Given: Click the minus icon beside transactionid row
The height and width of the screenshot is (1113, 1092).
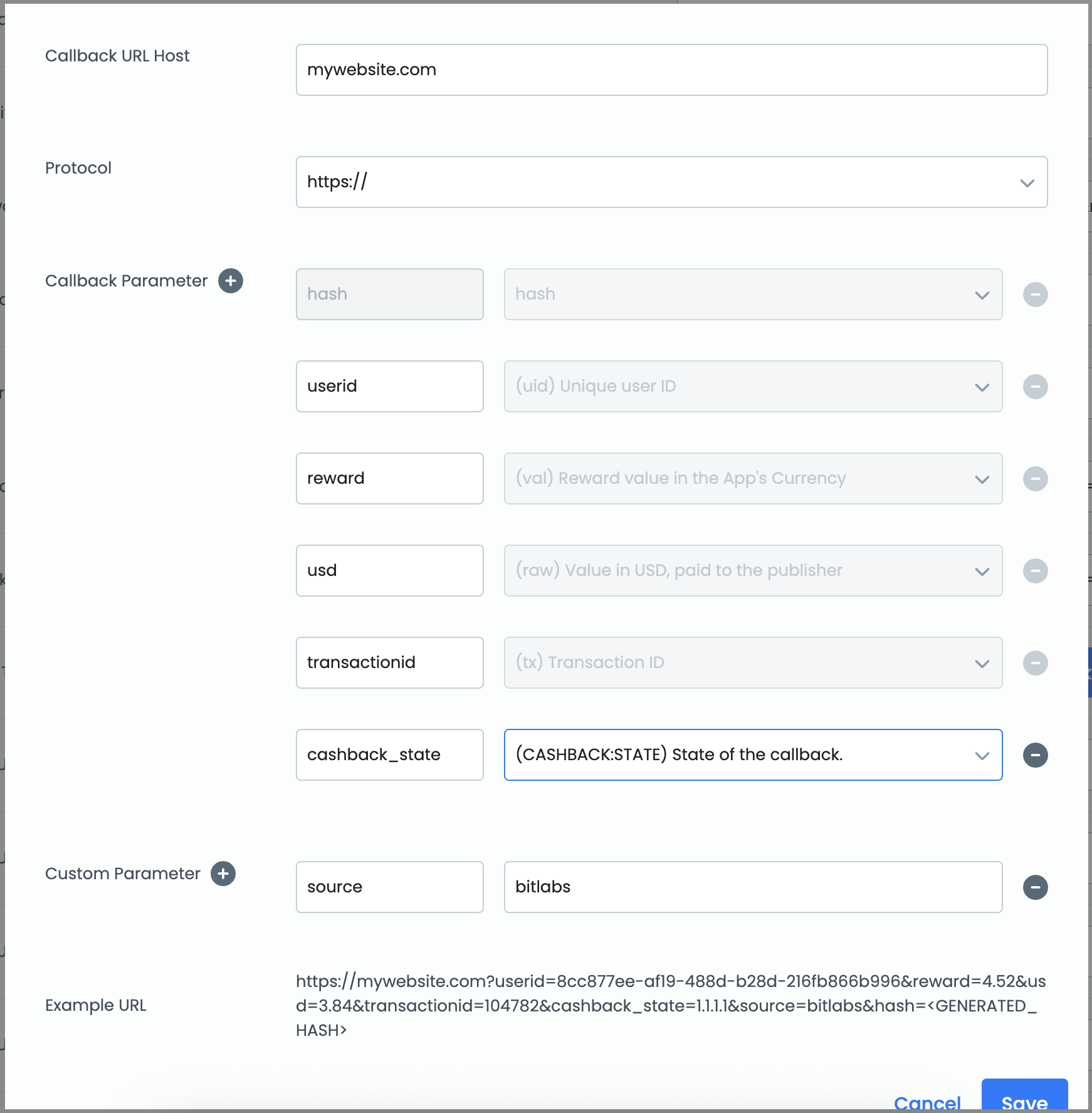Looking at the screenshot, I should click(x=1036, y=663).
